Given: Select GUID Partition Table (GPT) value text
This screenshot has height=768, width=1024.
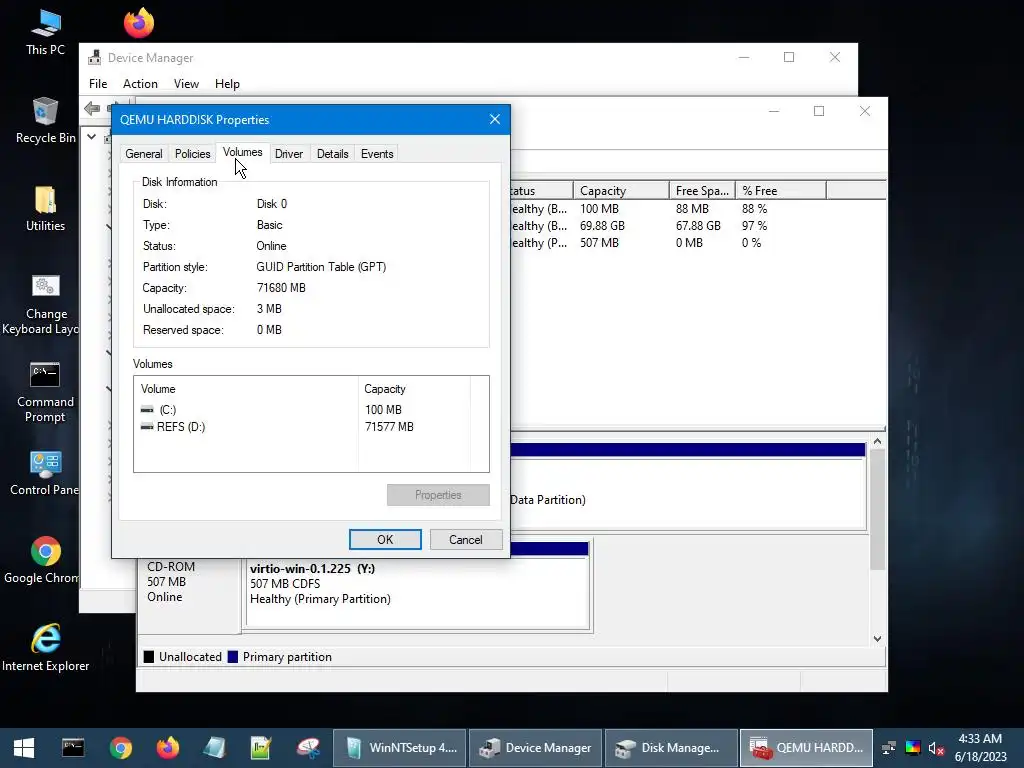Looking at the screenshot, I should coord(321,267).
